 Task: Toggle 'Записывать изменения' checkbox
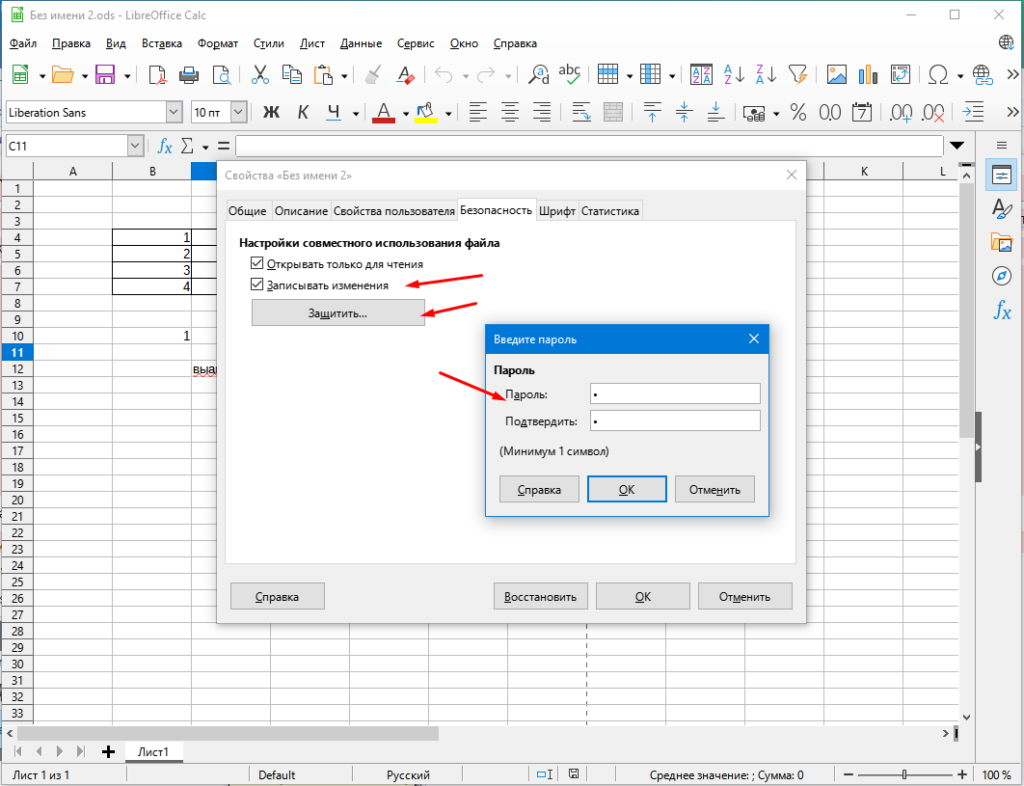(257, 285)
